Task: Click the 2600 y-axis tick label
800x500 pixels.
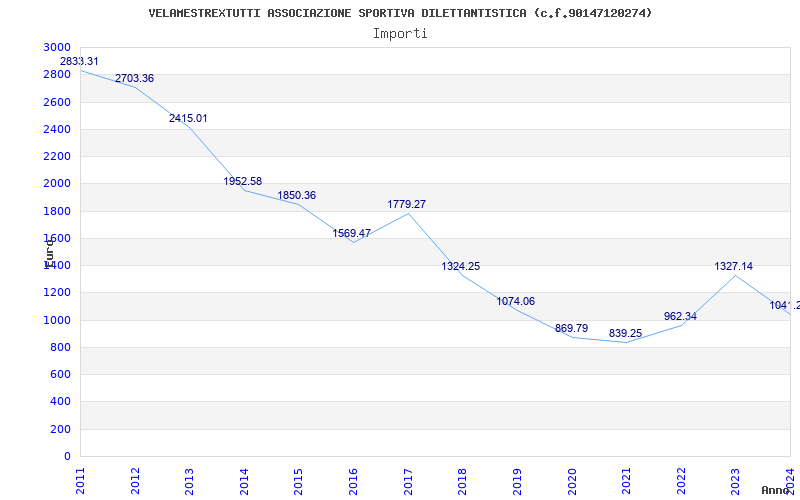Action: tap(57, 102)
